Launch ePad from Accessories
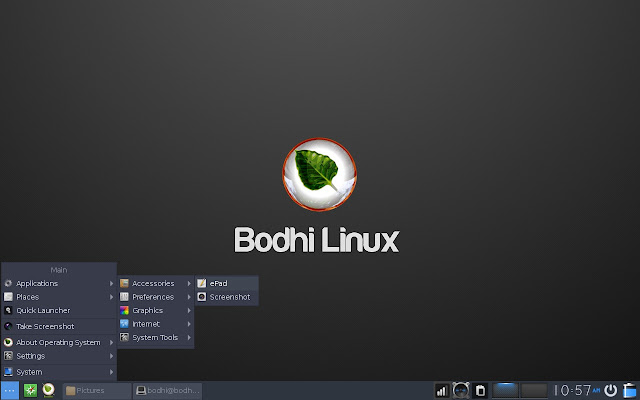This screenshot has width=640, height=400. [x=227, y=283]
